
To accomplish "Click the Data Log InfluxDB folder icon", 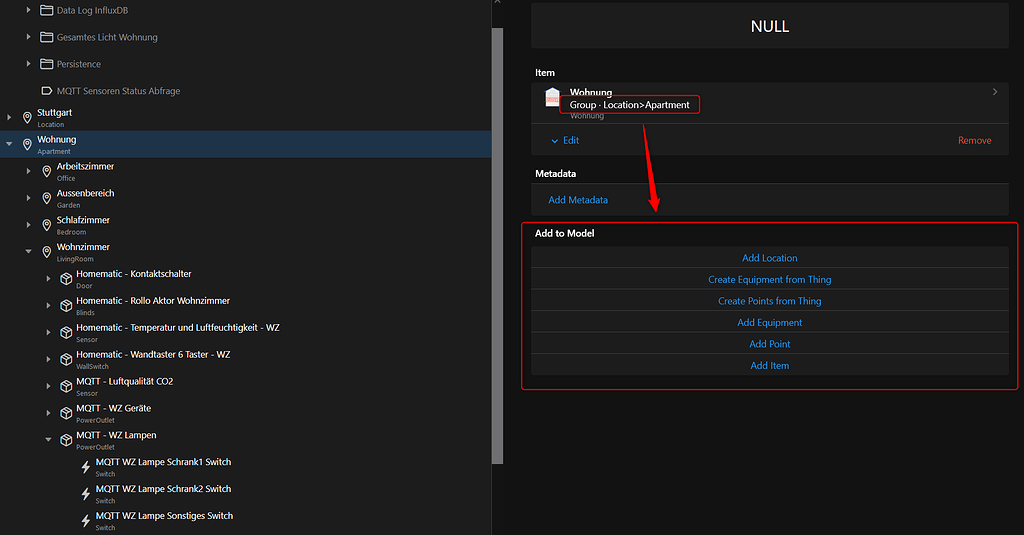I will (x=47, y=10).
